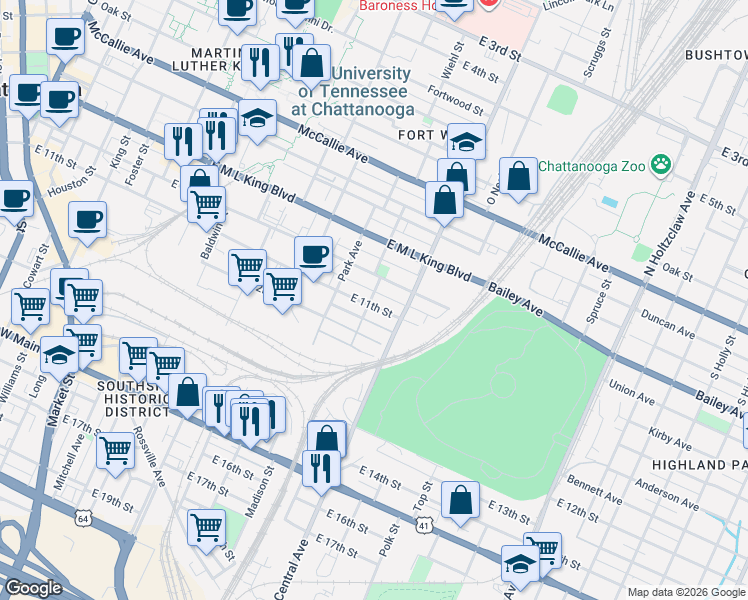Open the graduation cap marker at bottom near E 13th St
The width and height of the screenshot is (748, 600).
pyautogui.click(x=520, y=568)
